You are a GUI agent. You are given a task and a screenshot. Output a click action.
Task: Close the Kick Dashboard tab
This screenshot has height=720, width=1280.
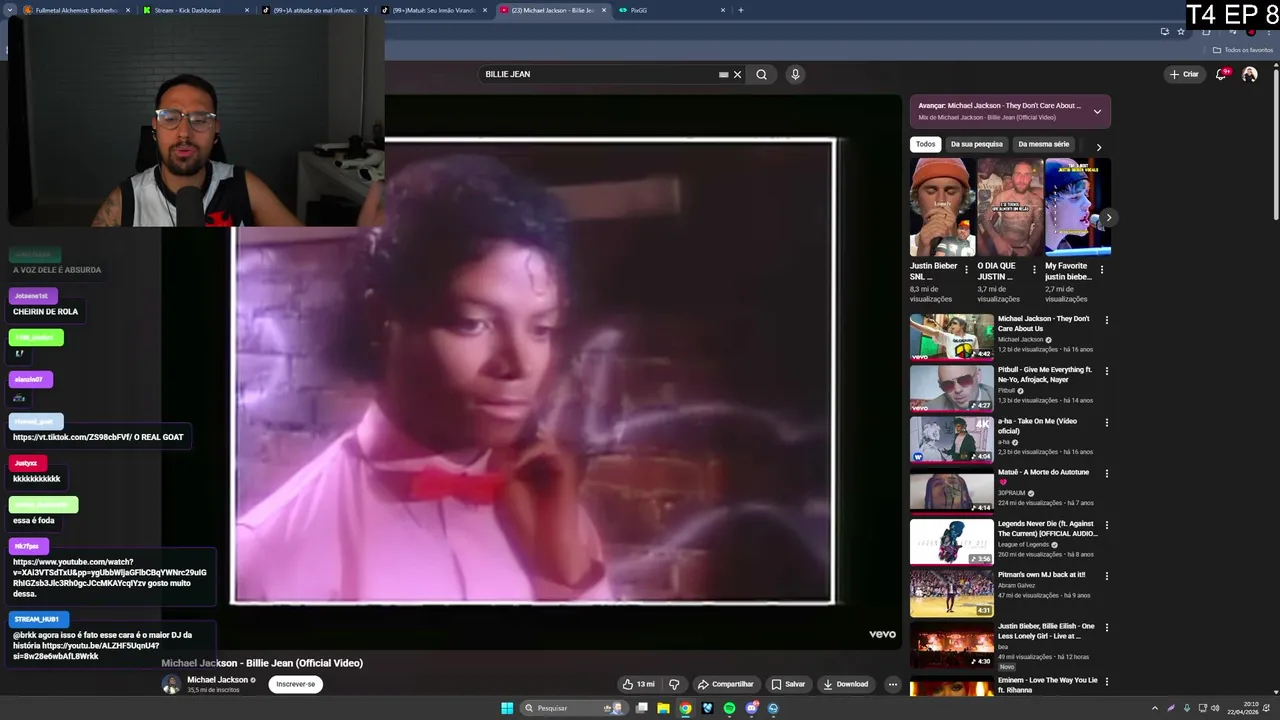[x=247, y=10]
